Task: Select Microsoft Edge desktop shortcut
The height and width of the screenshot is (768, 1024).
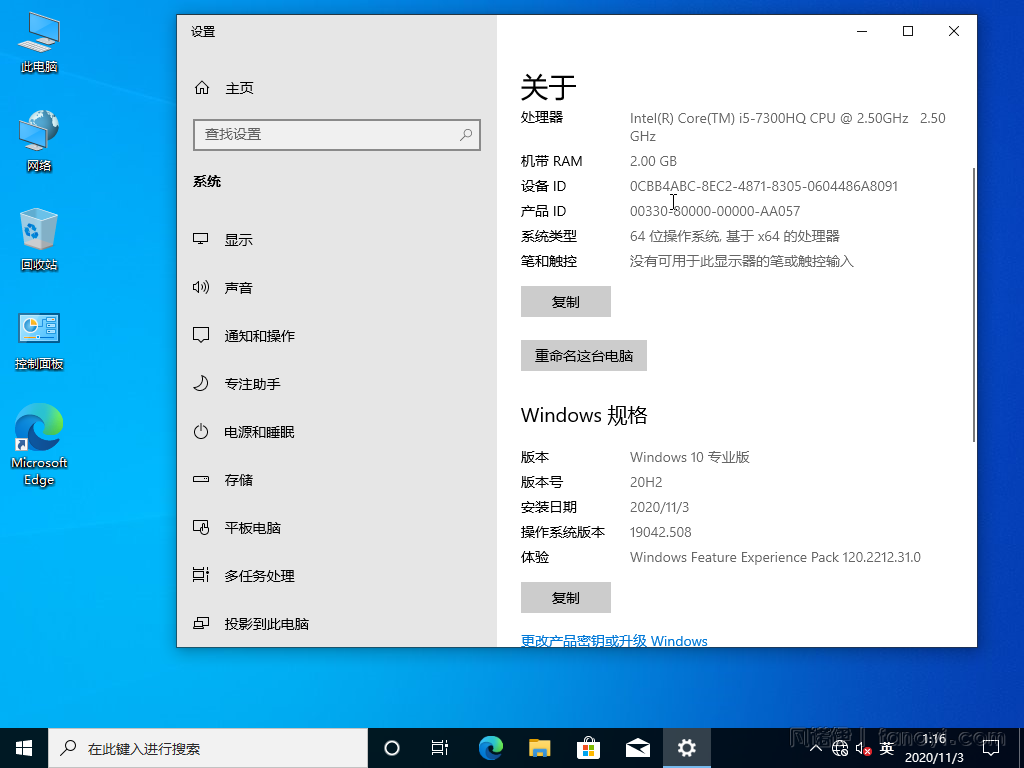Action: pos(39,445)
